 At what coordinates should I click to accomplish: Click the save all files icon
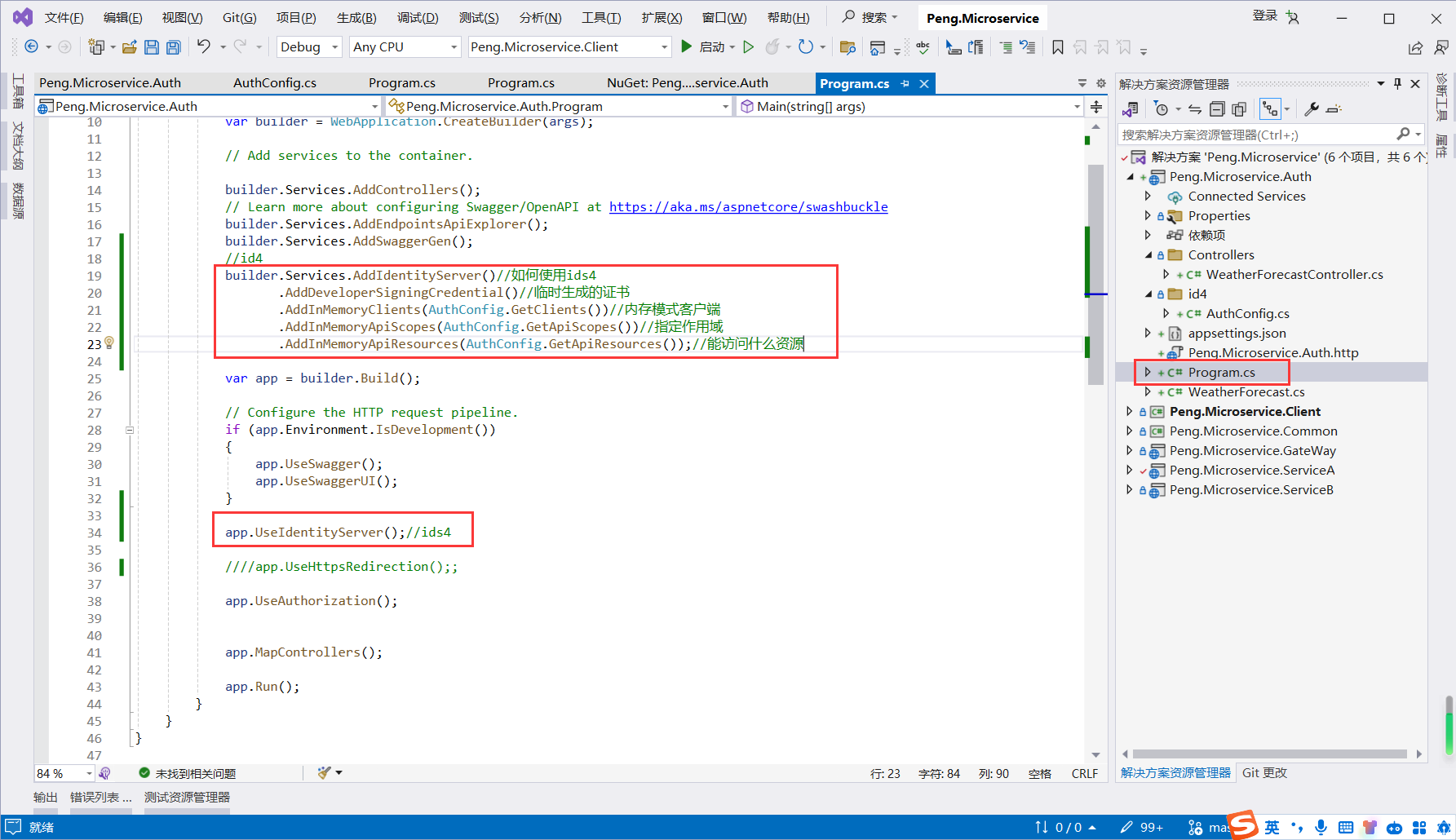point(173,47)
